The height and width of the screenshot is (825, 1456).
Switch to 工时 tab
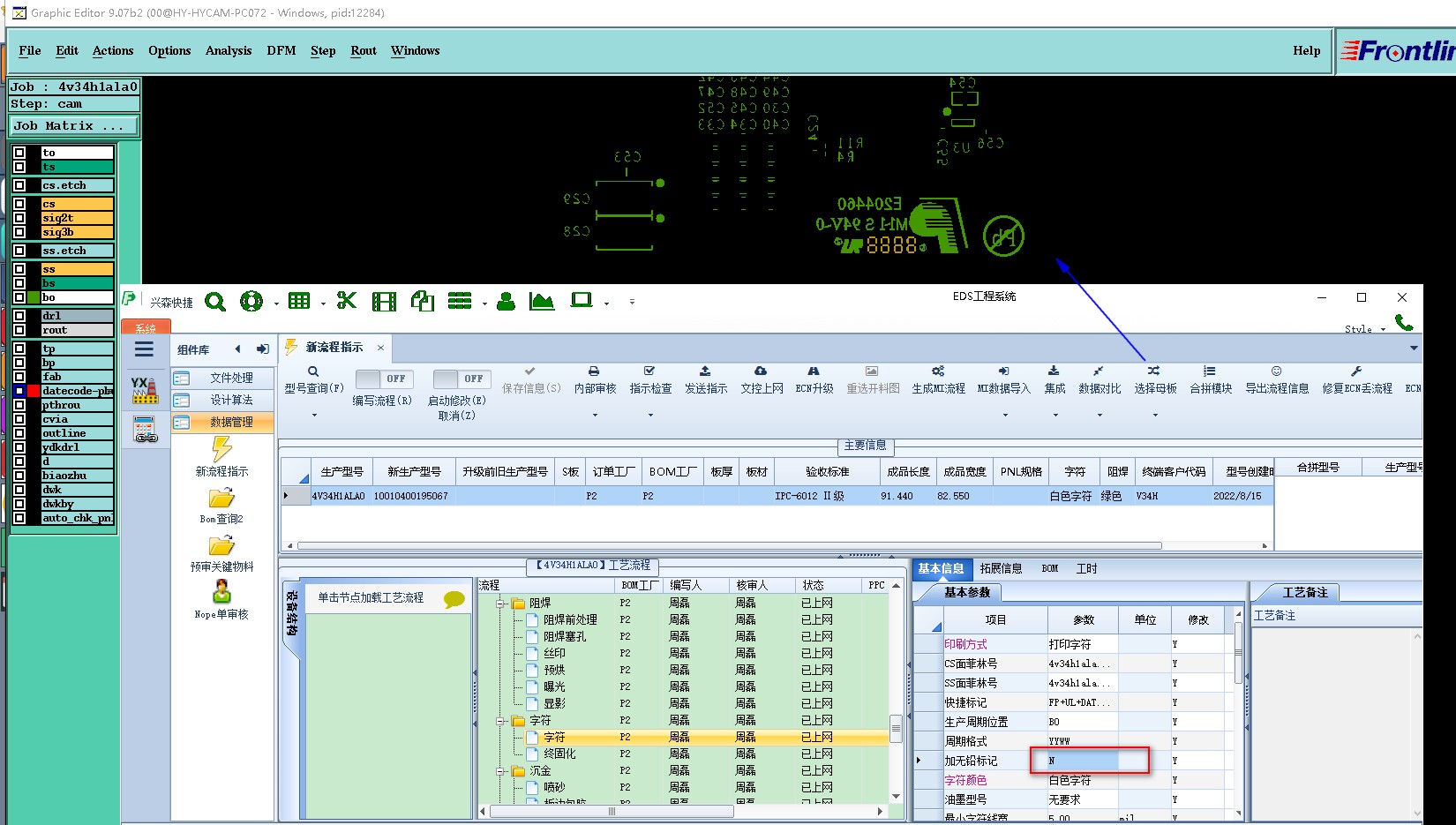(1086, 569)
